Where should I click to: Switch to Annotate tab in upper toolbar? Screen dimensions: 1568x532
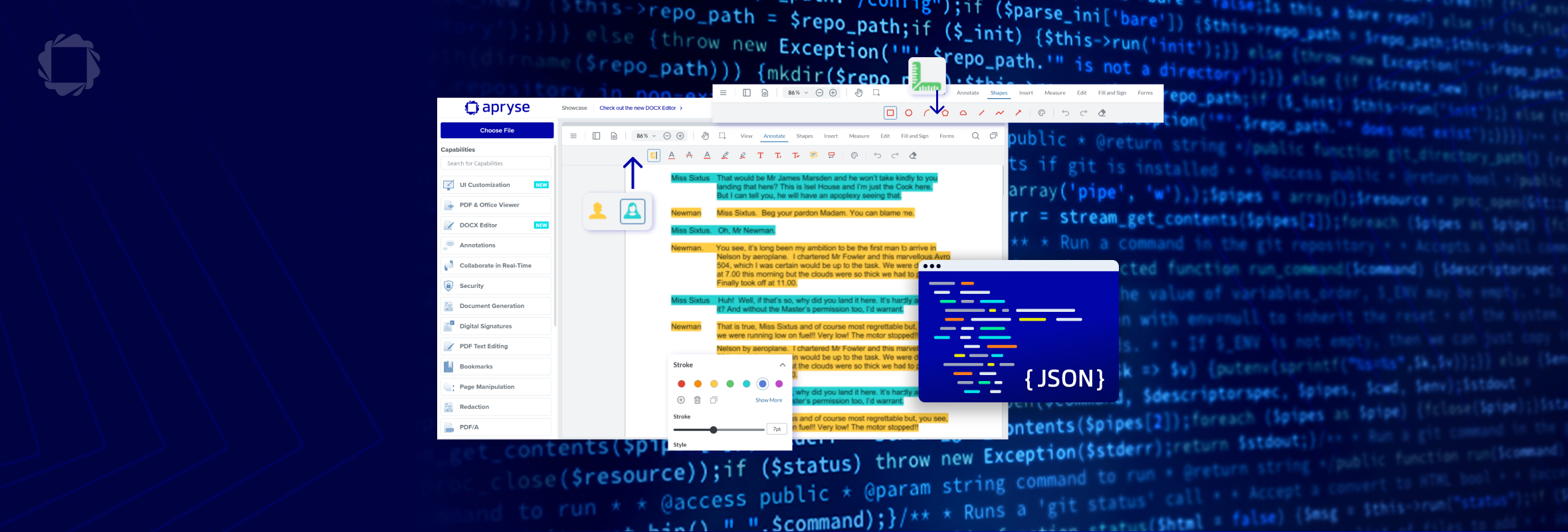[x=967, y=93]
